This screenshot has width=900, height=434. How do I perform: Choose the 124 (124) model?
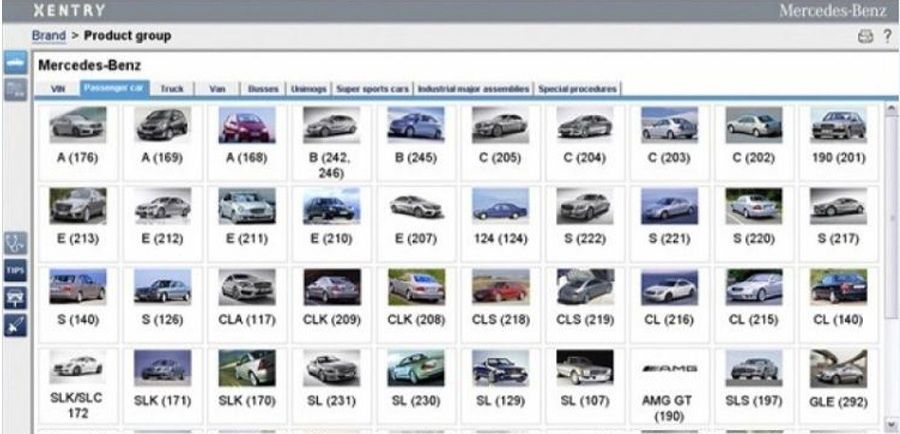pyautogui.click(x=501, y=223)
